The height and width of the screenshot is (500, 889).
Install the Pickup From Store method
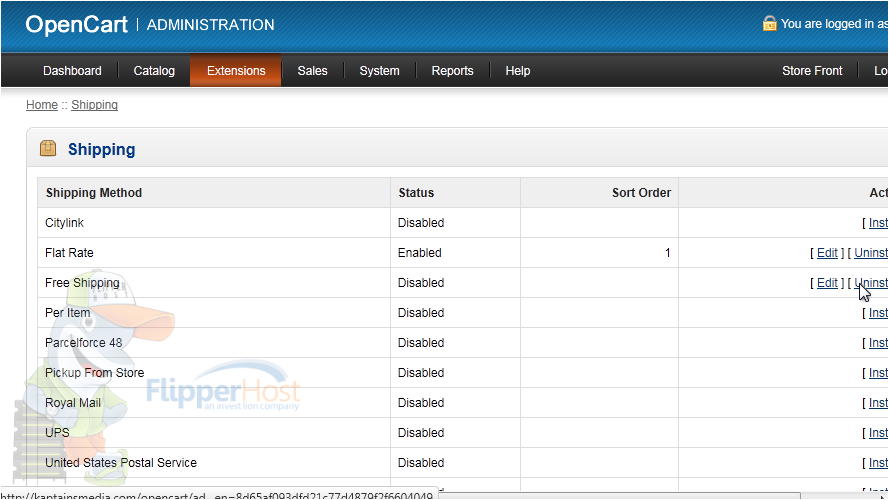[878, 373]
